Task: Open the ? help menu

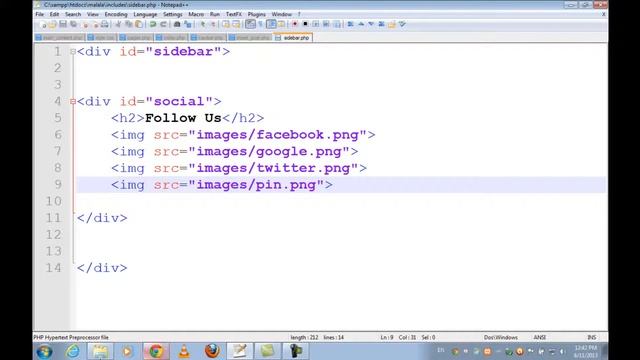Action: (x=299, y=14)
